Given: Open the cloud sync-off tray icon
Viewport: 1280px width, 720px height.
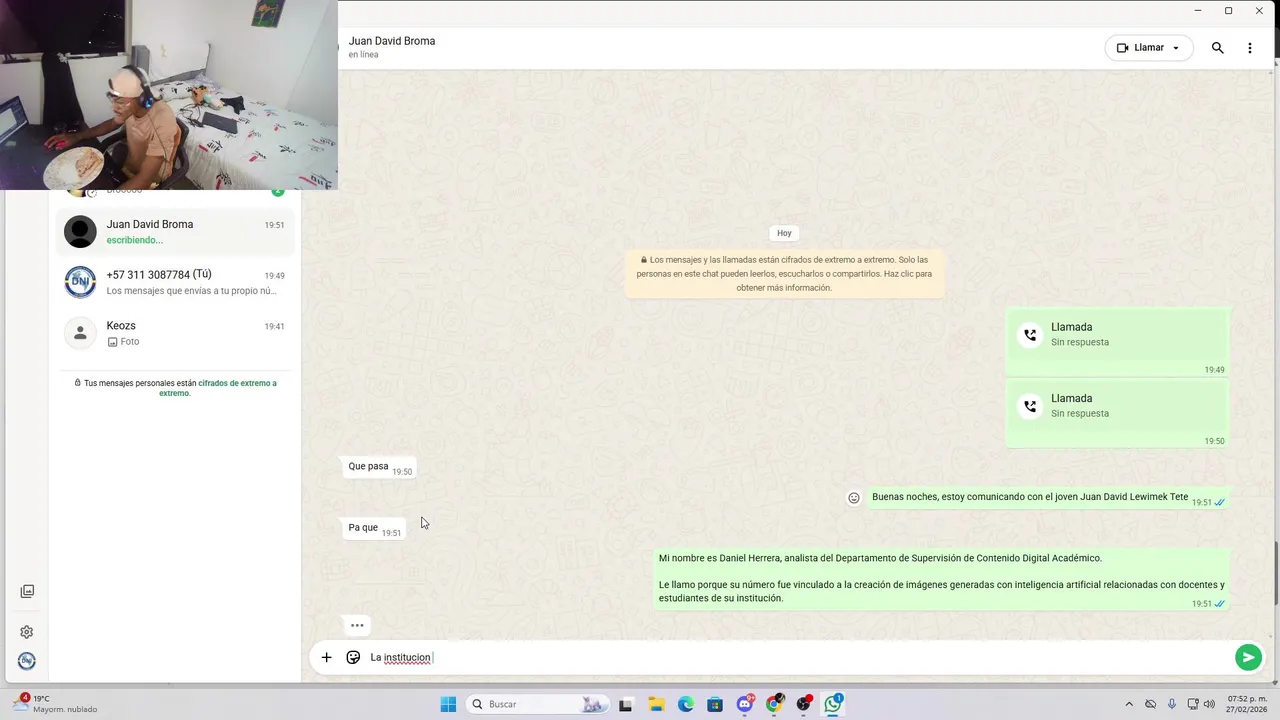Looking at the screenshot, I should pos(1150,704).
